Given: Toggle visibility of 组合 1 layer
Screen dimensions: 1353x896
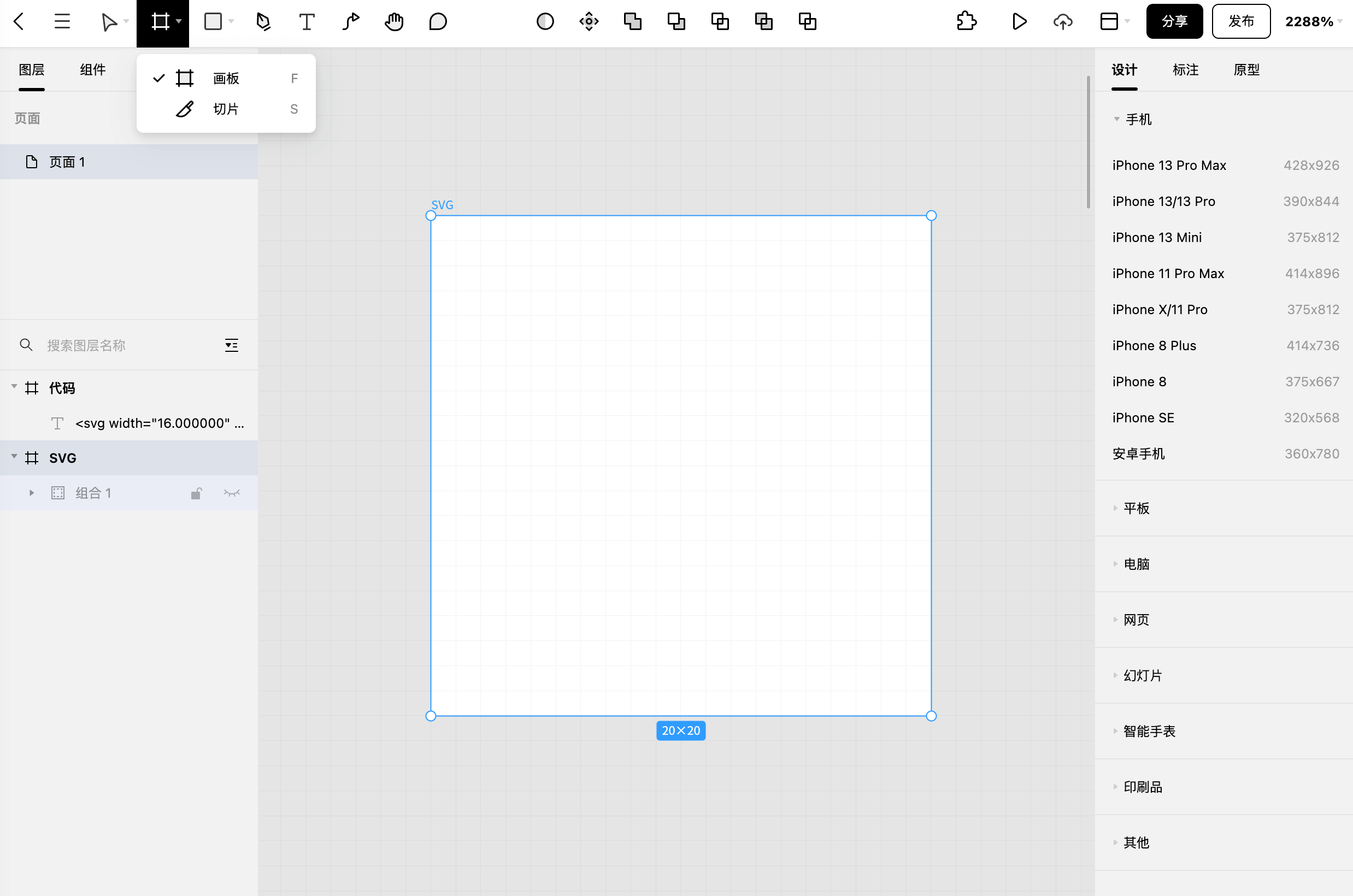Looking at the screenshot, I should tap(231, 493).
